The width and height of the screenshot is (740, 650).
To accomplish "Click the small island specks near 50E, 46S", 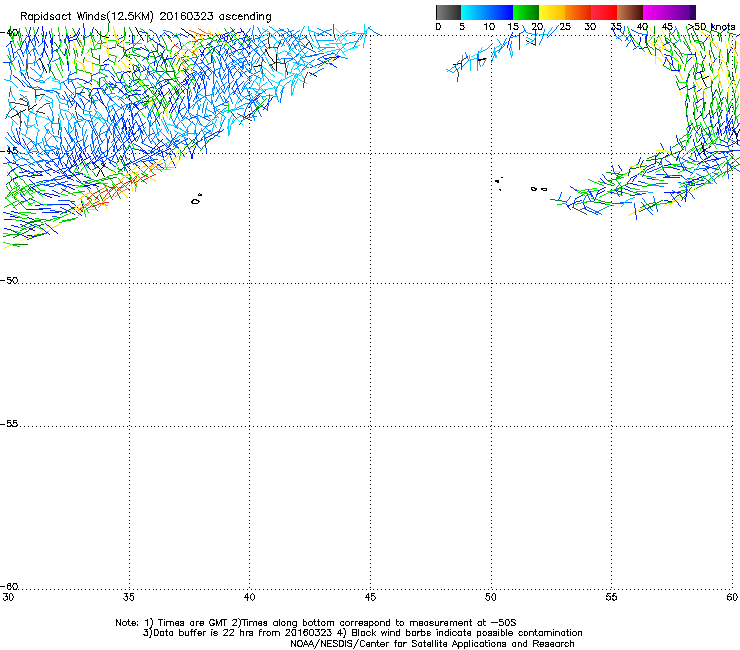I will pos(498,183).
